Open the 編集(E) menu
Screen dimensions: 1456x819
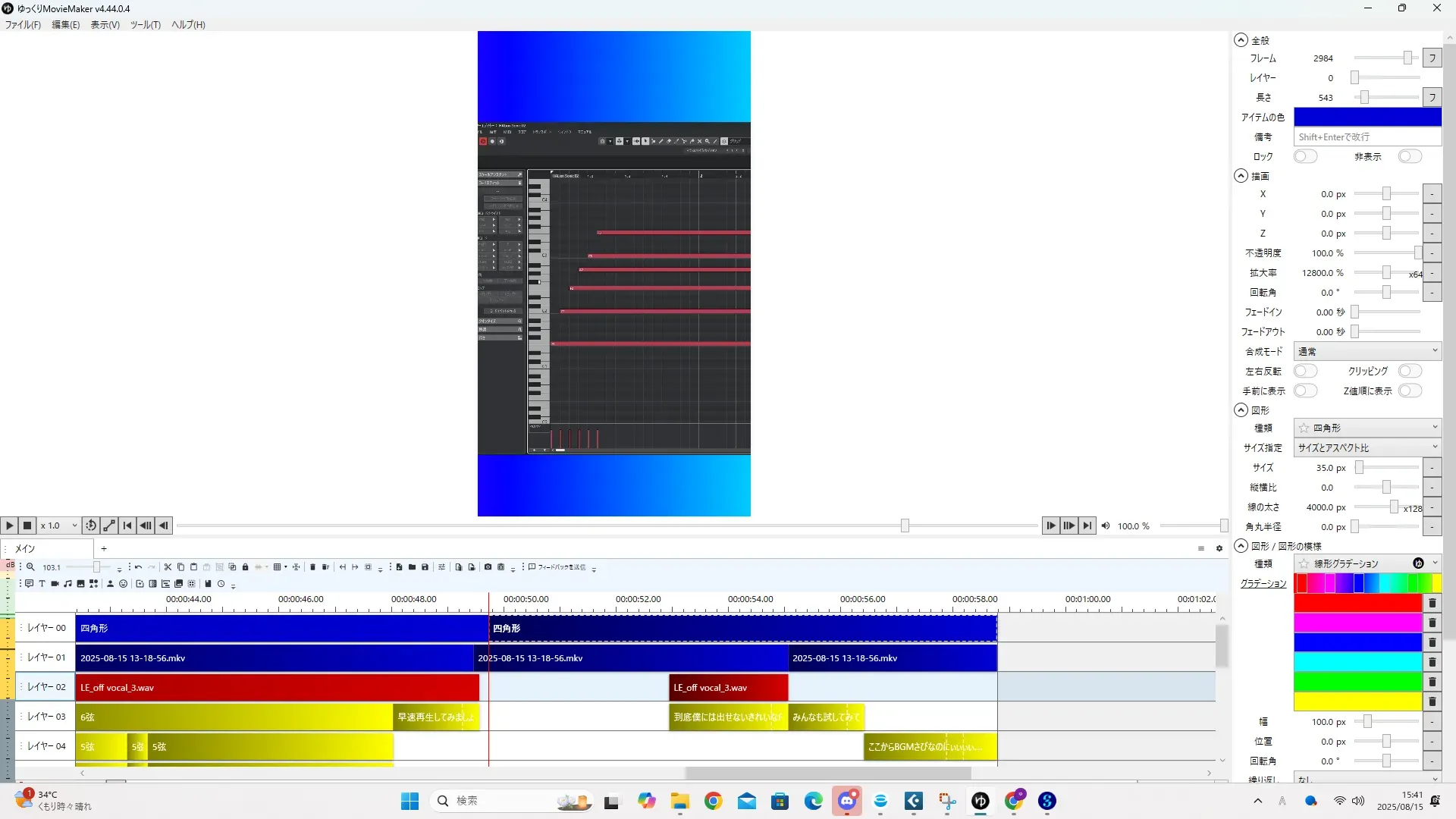(x=65, y=24)
